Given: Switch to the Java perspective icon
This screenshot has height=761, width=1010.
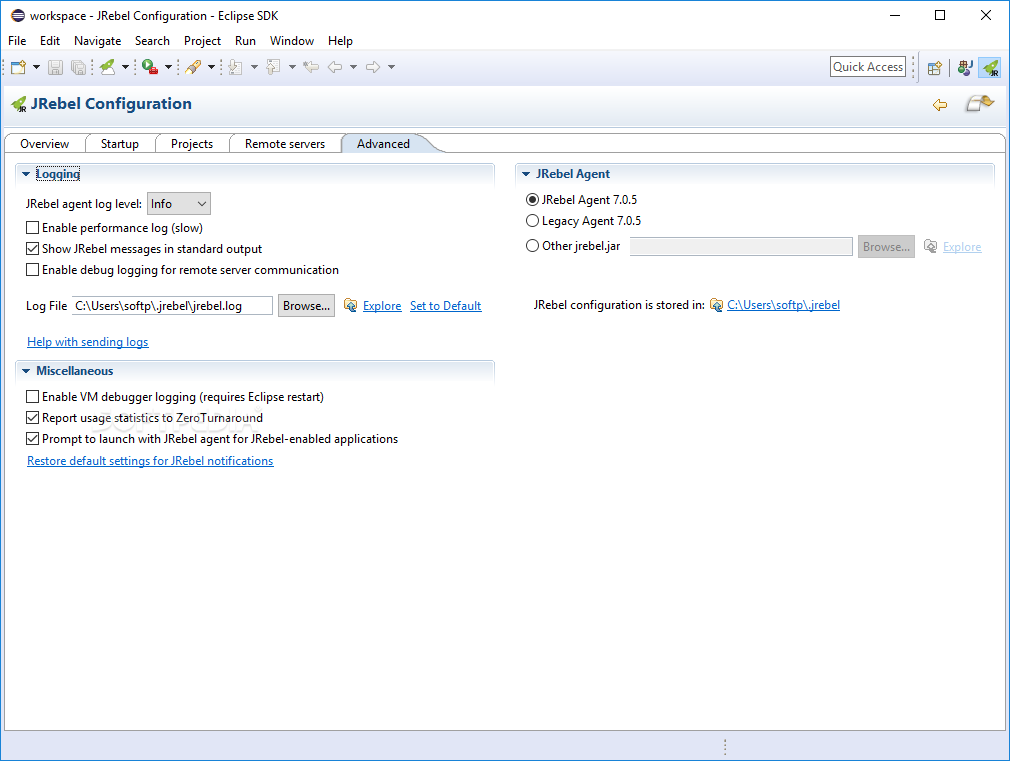Looking at the screenshot, I should [965, 68].
